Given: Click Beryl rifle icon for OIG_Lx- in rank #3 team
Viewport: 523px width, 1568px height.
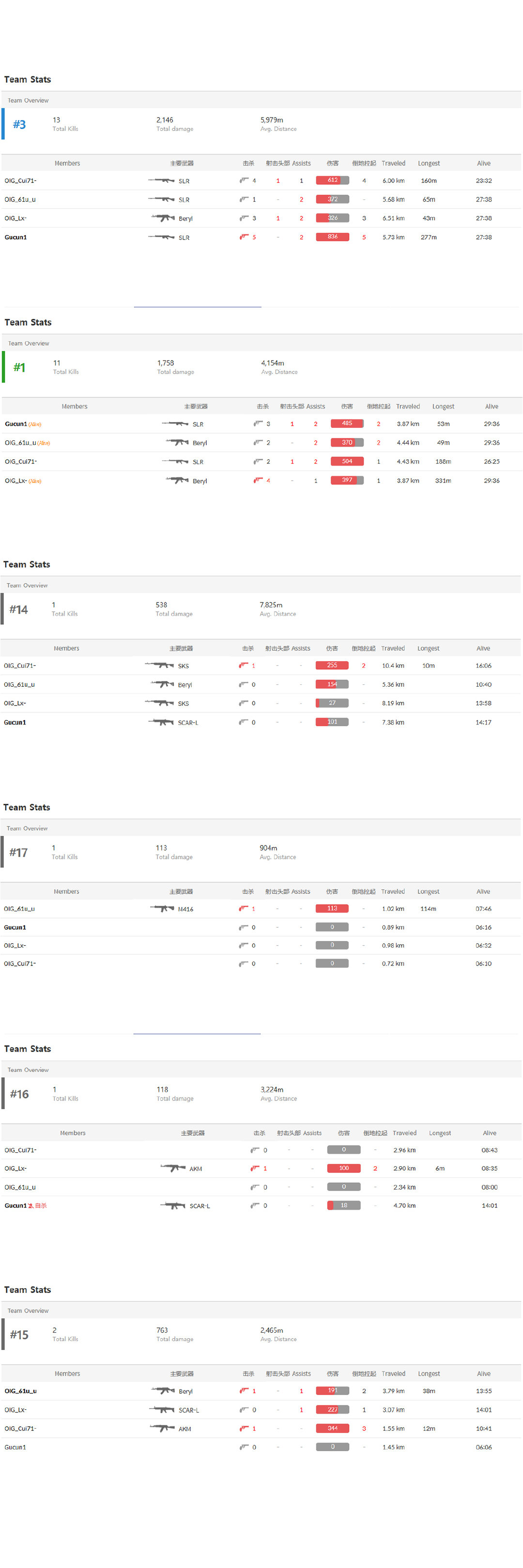Looking at the screenshot, I should (163, 218).
